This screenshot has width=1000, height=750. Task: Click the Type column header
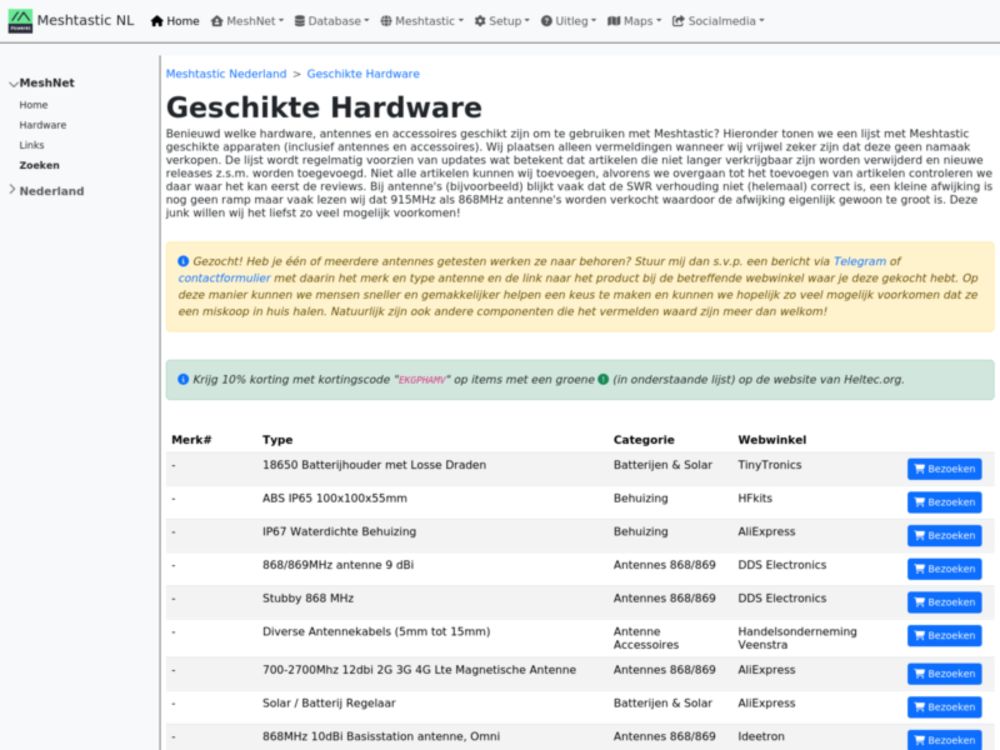pos(277,439)
